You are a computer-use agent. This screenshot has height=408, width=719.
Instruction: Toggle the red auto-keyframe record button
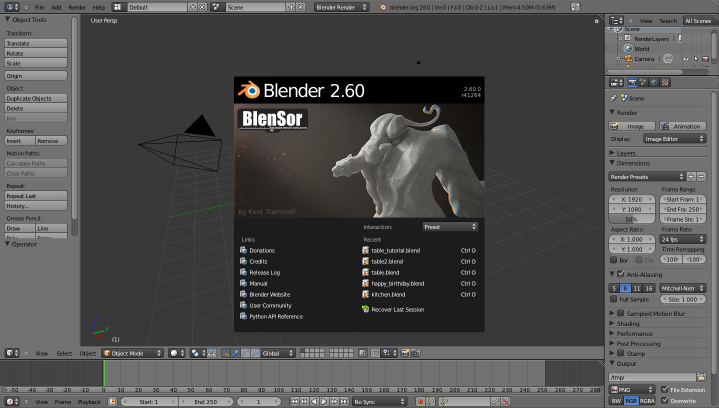(420, 402)
